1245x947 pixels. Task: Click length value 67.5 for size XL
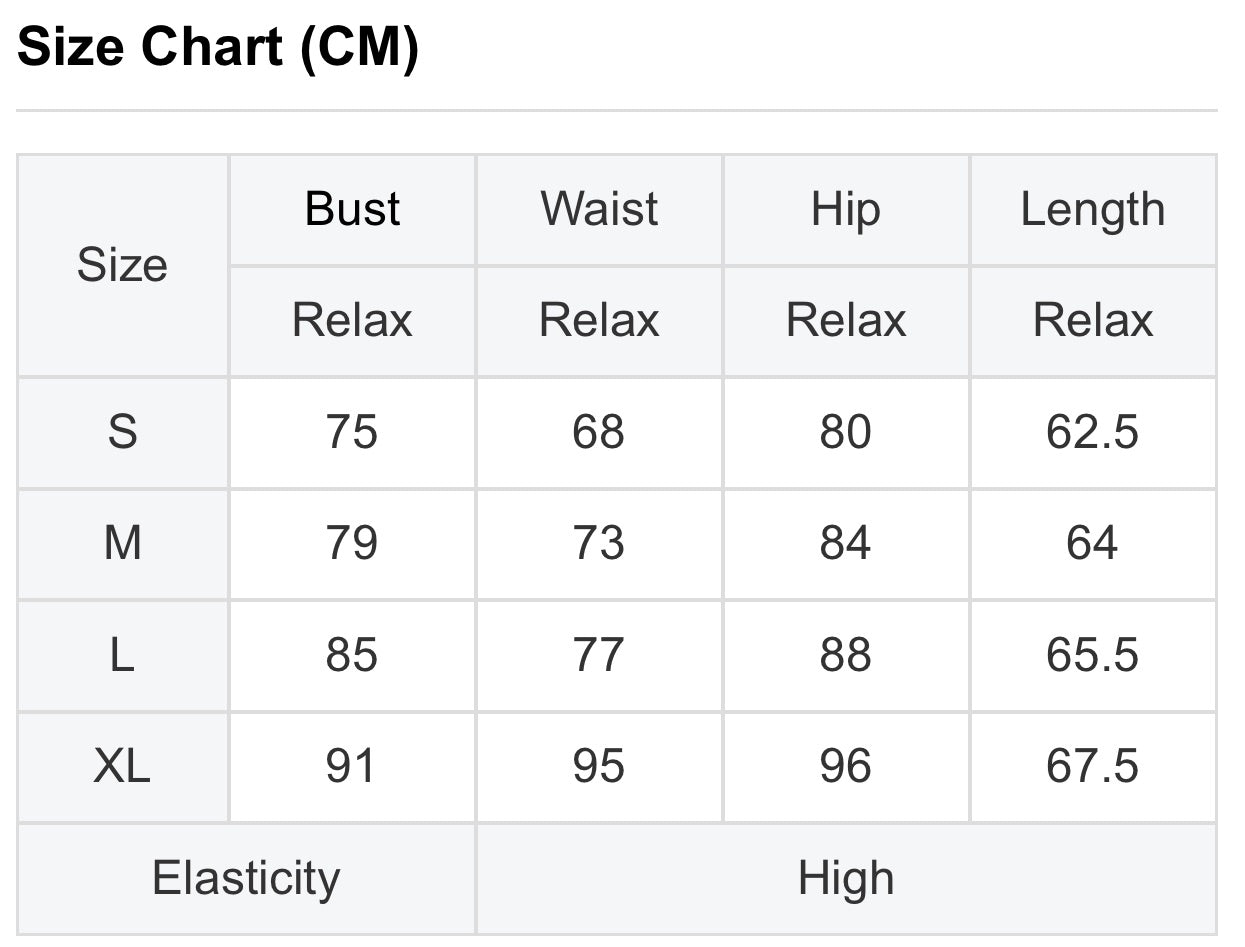[x=1092, y=767]
